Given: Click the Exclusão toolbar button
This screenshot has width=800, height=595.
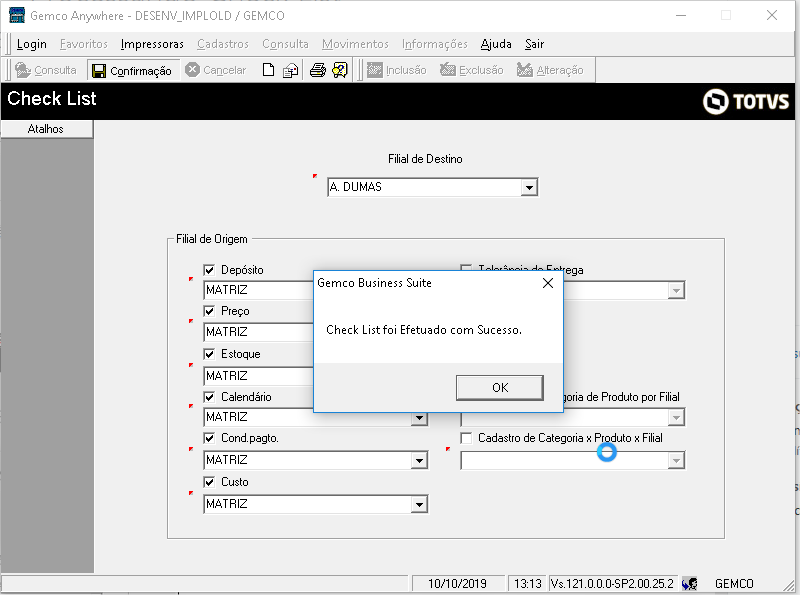Looking at the screenshot, I should tap(472, 70).
